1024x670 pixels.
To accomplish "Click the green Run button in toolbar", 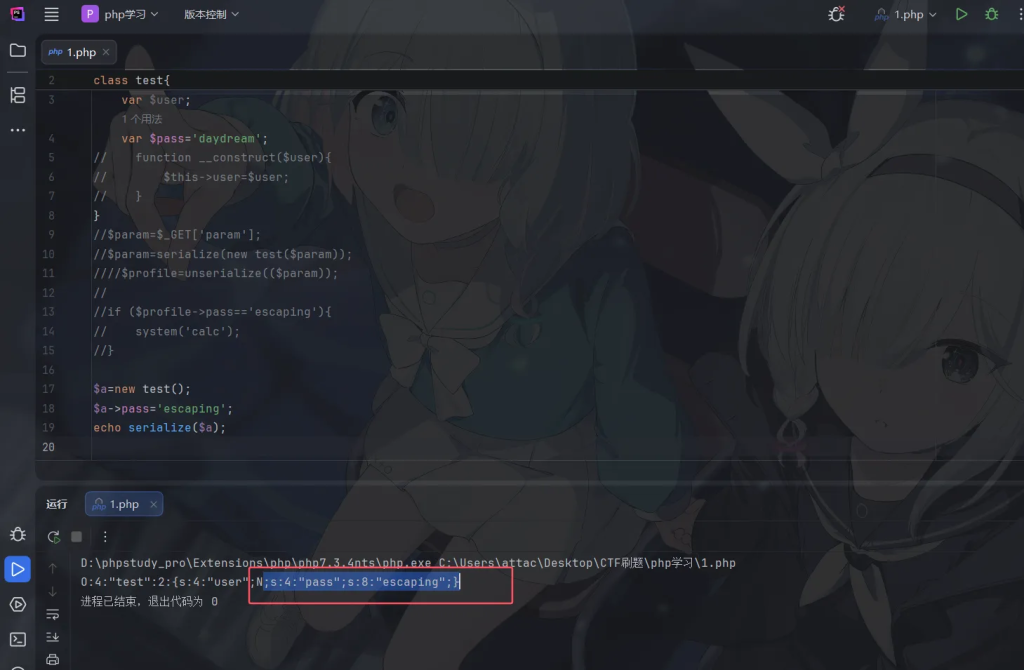I will [961, 15].
